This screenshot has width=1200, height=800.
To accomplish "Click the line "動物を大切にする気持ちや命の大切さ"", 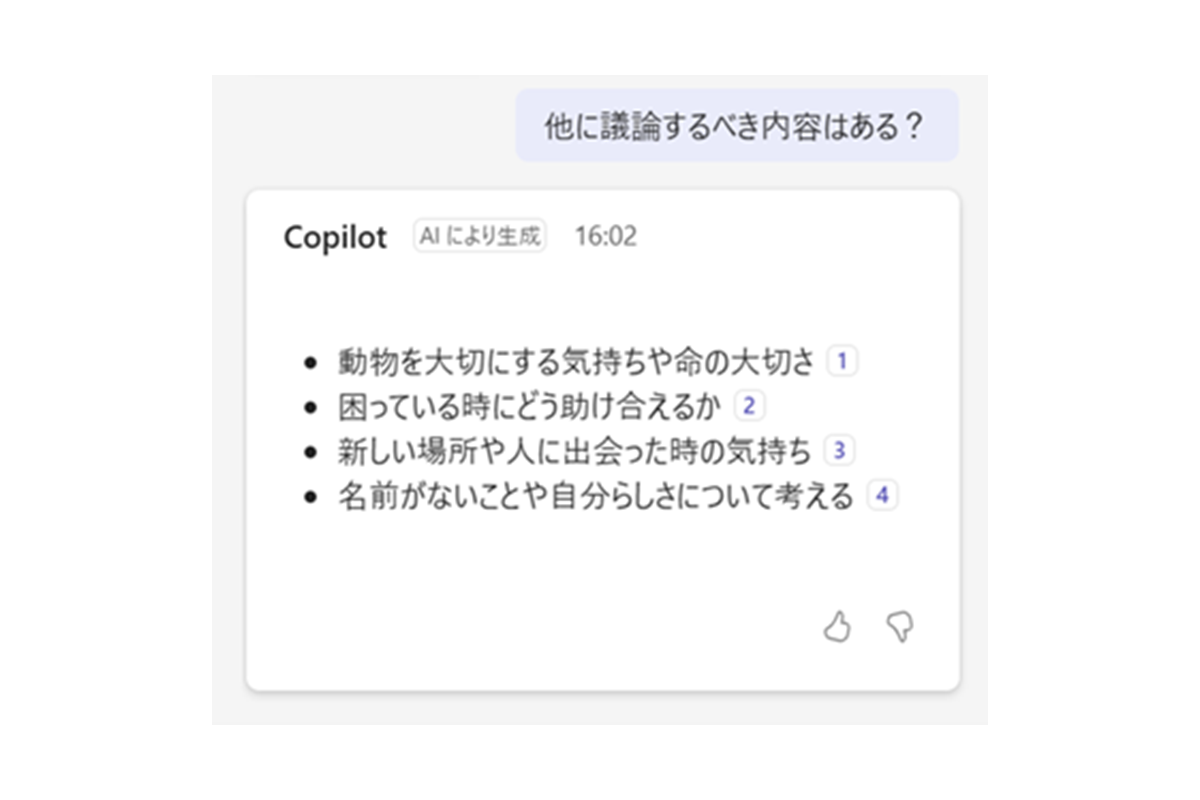I will pos(577,362).
